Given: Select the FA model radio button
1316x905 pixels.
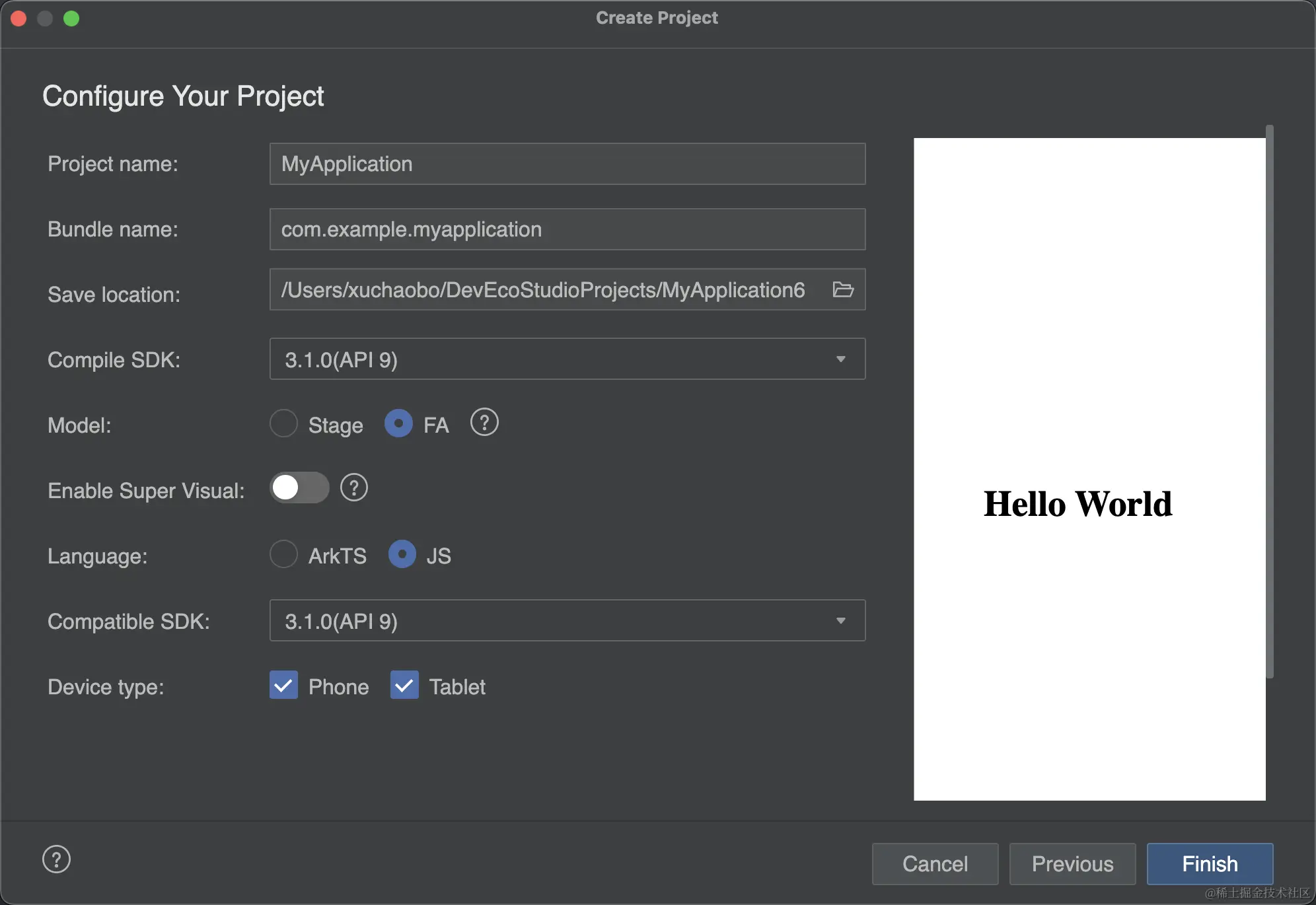Looking at the screenshot, I should (399, 423).
